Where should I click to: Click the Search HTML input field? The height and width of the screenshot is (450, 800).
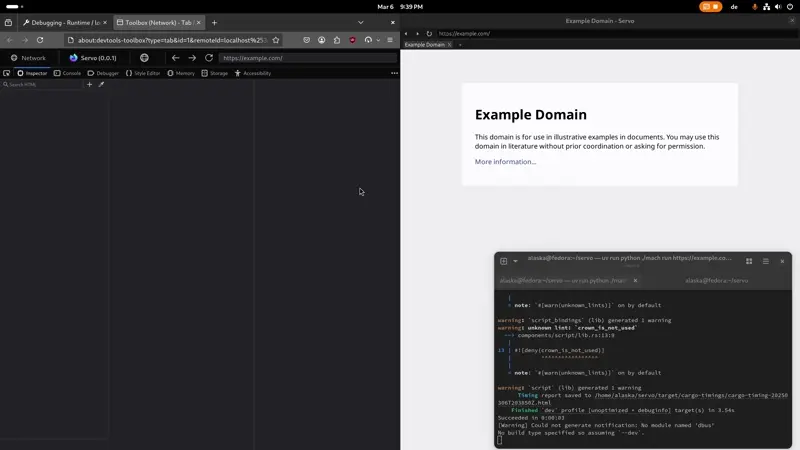pyautogui.click(x=42, y=85)
